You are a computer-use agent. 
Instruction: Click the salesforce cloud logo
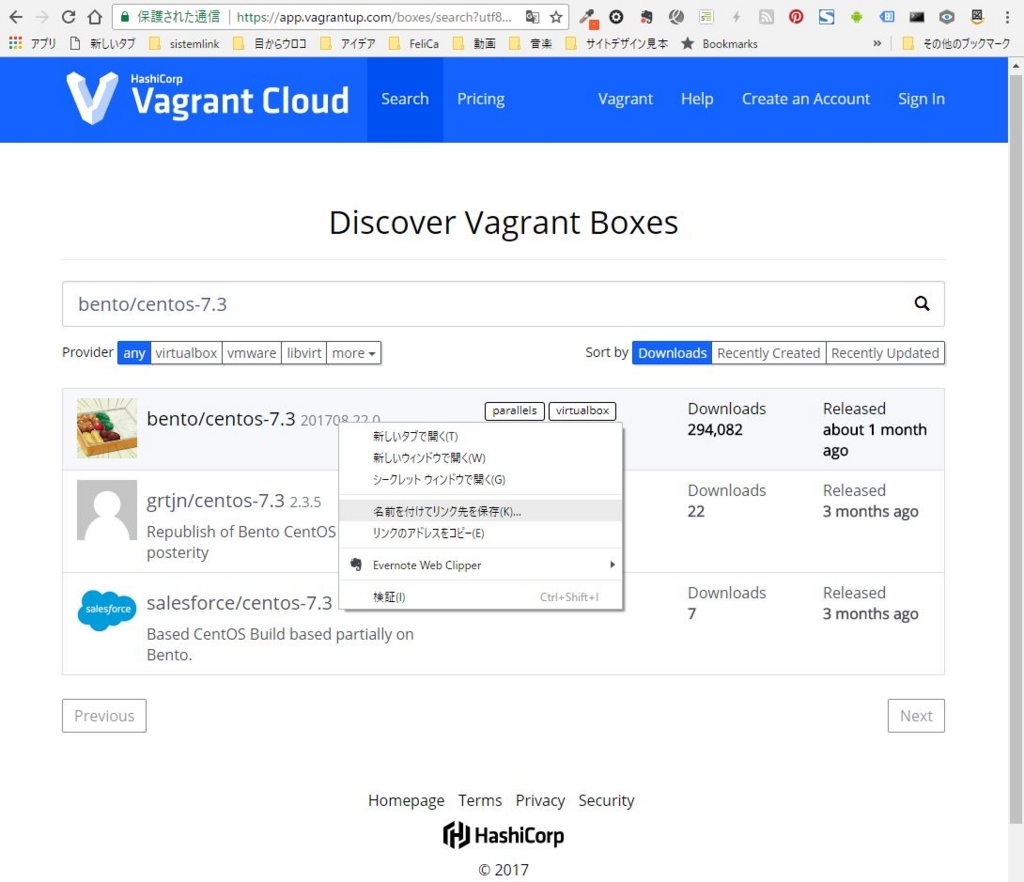(107, 610)
